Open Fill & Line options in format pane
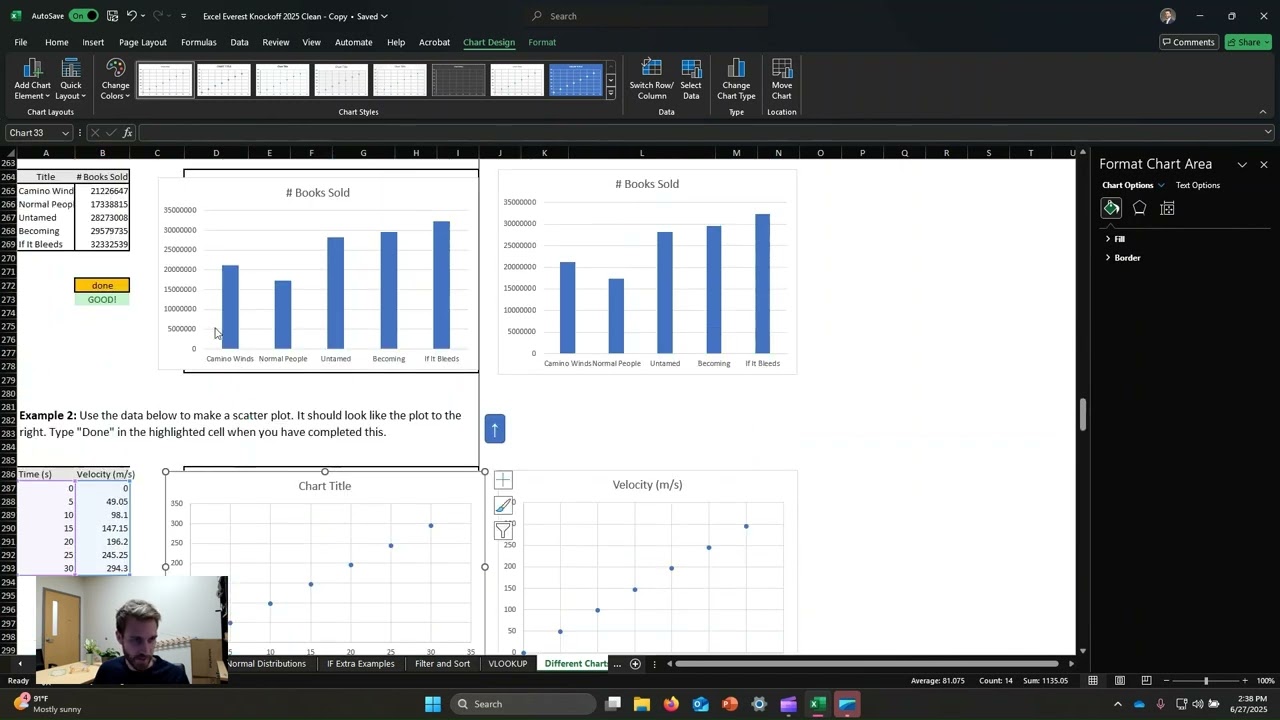 point(1111,208)
